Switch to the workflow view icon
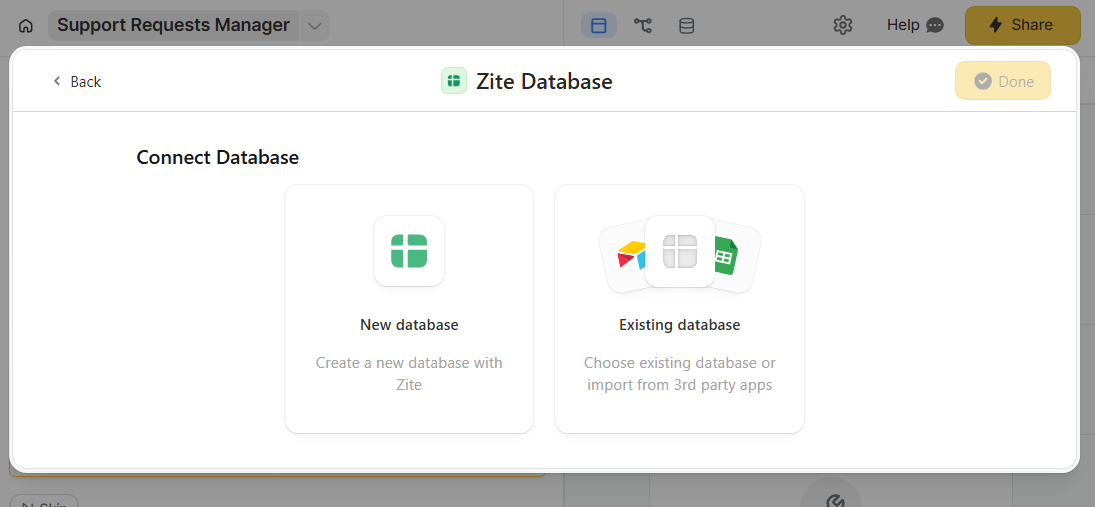Screen dimensions: 1095x507 pos(642,26)
